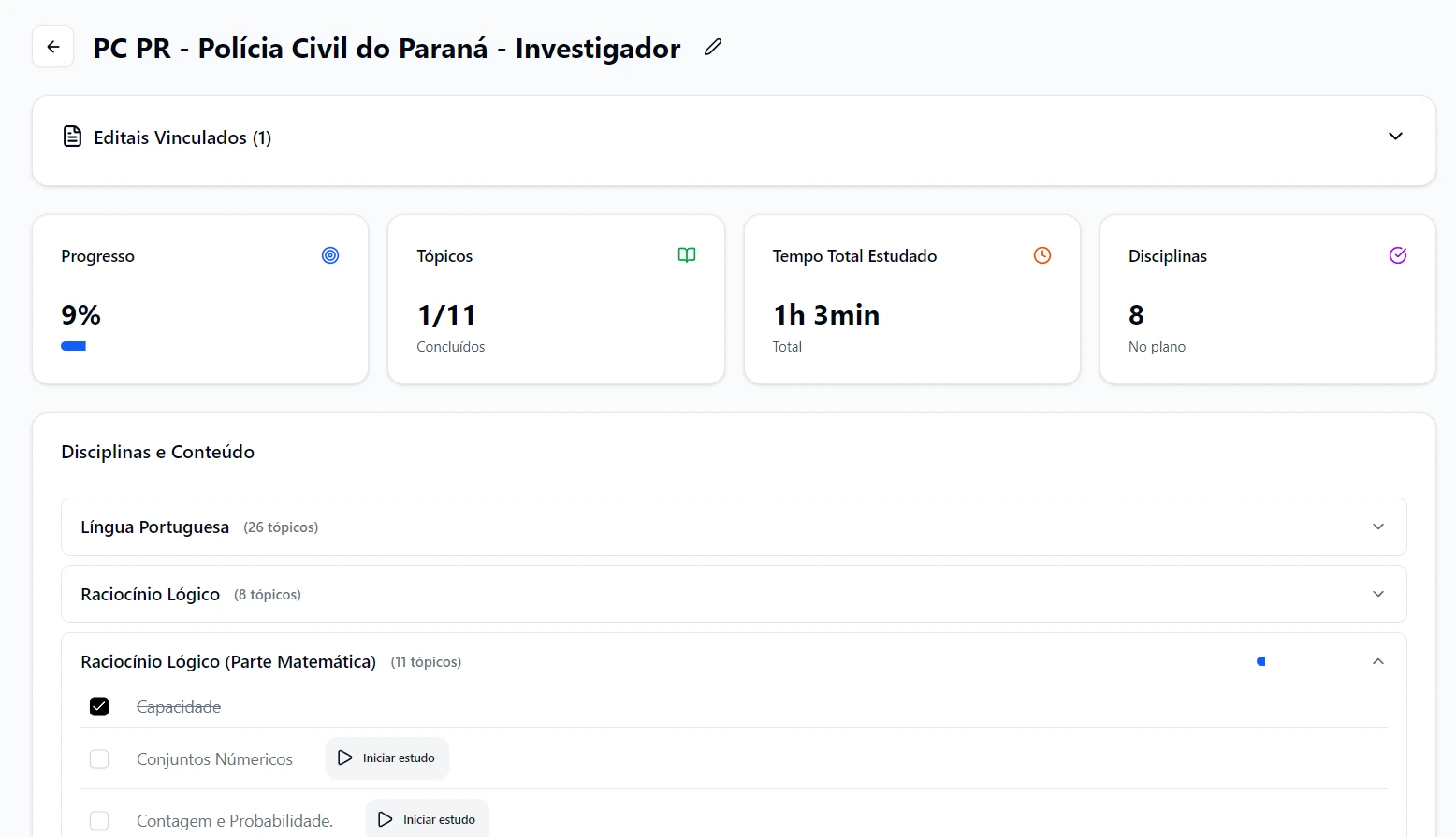Click the open book icon on the Tópicos card
The image size is (1456, 837).
pos(686,254)
